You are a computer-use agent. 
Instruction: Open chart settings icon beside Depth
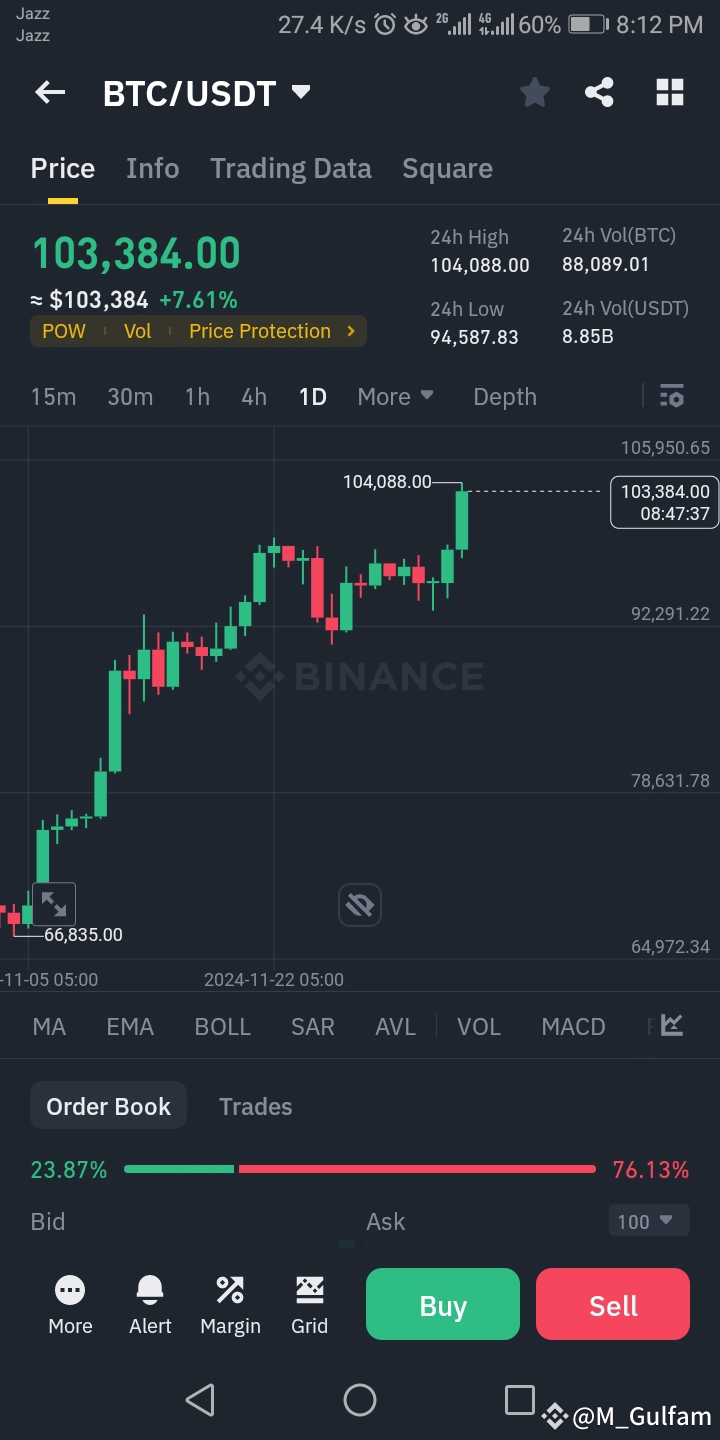coord(672,396)
